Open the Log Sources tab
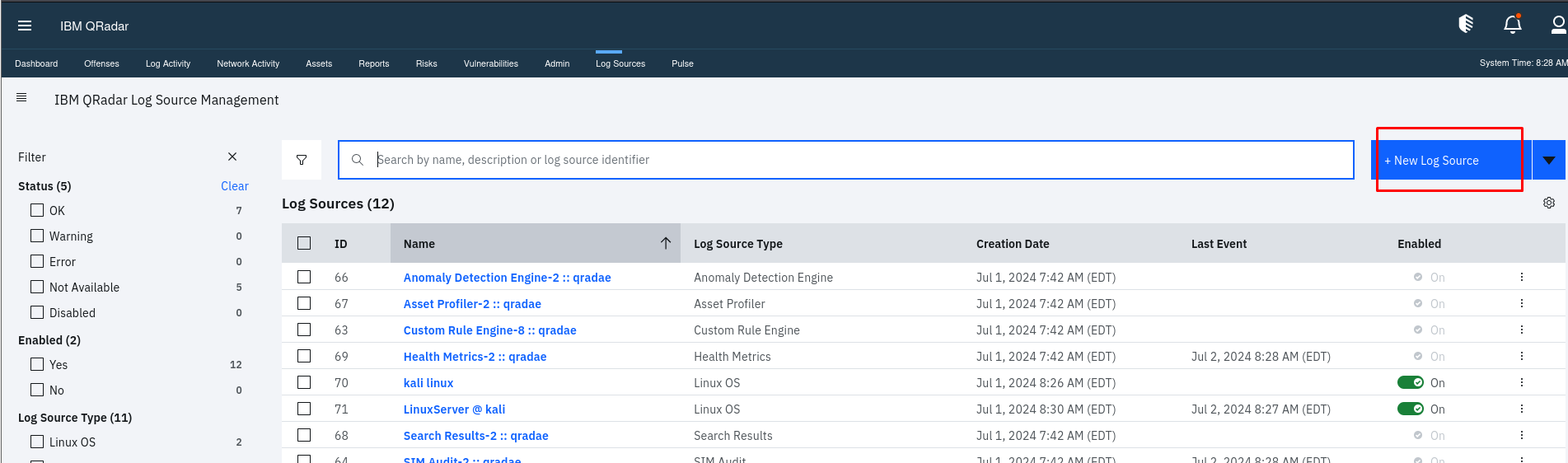Image resolution: width=1568 pixels, height=463 pixels. pos(620,63)
